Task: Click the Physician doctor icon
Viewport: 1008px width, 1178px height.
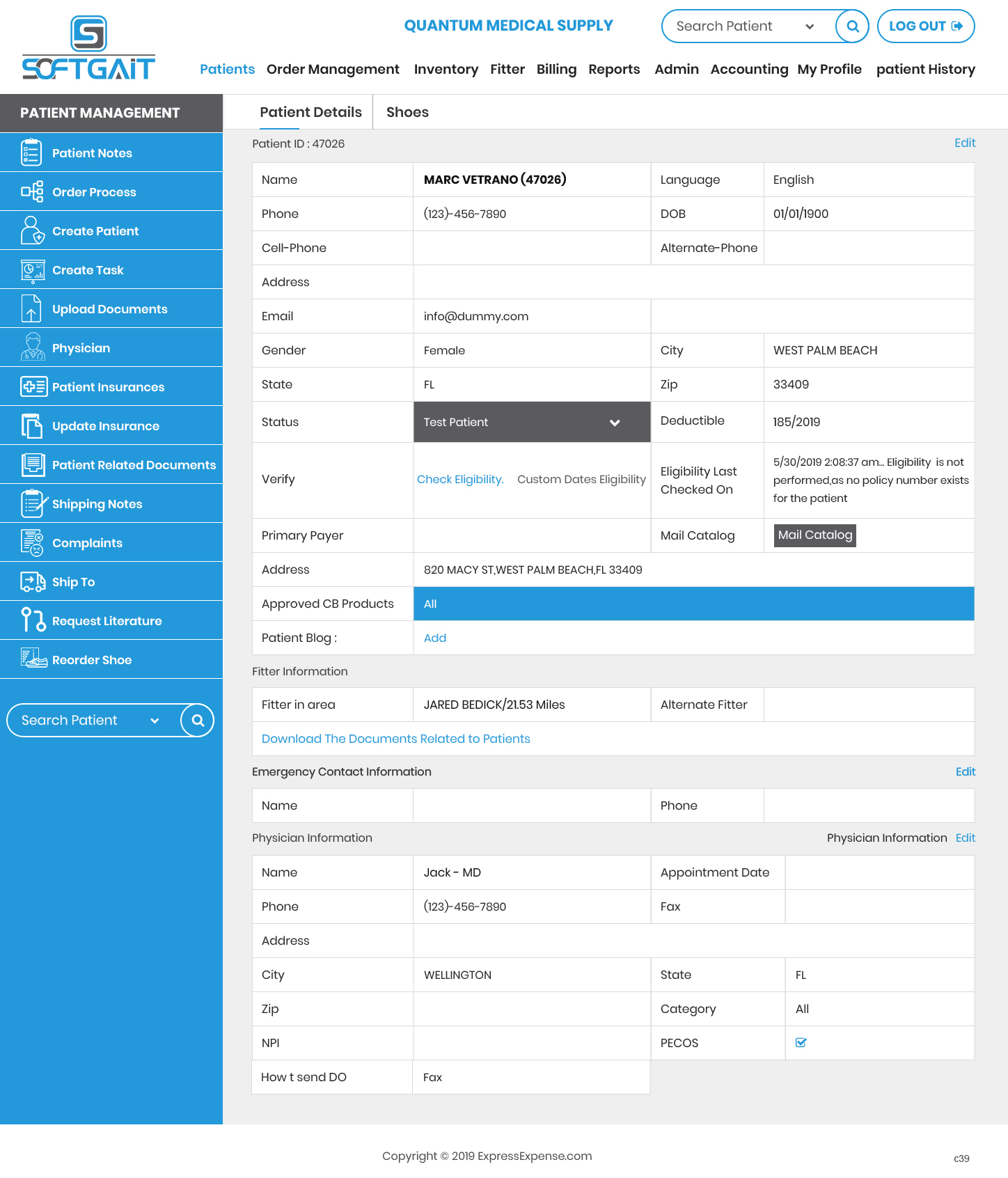Action: click(32, 347)
